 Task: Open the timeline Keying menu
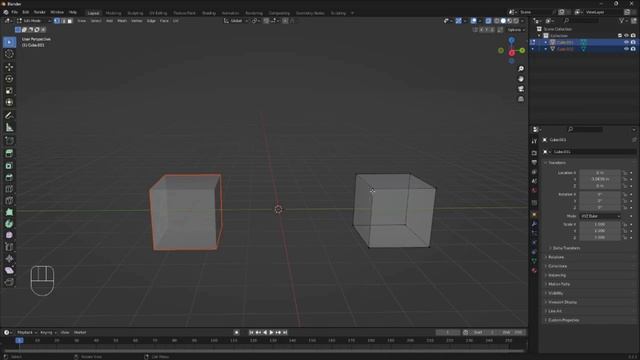(x=48, y=333)
